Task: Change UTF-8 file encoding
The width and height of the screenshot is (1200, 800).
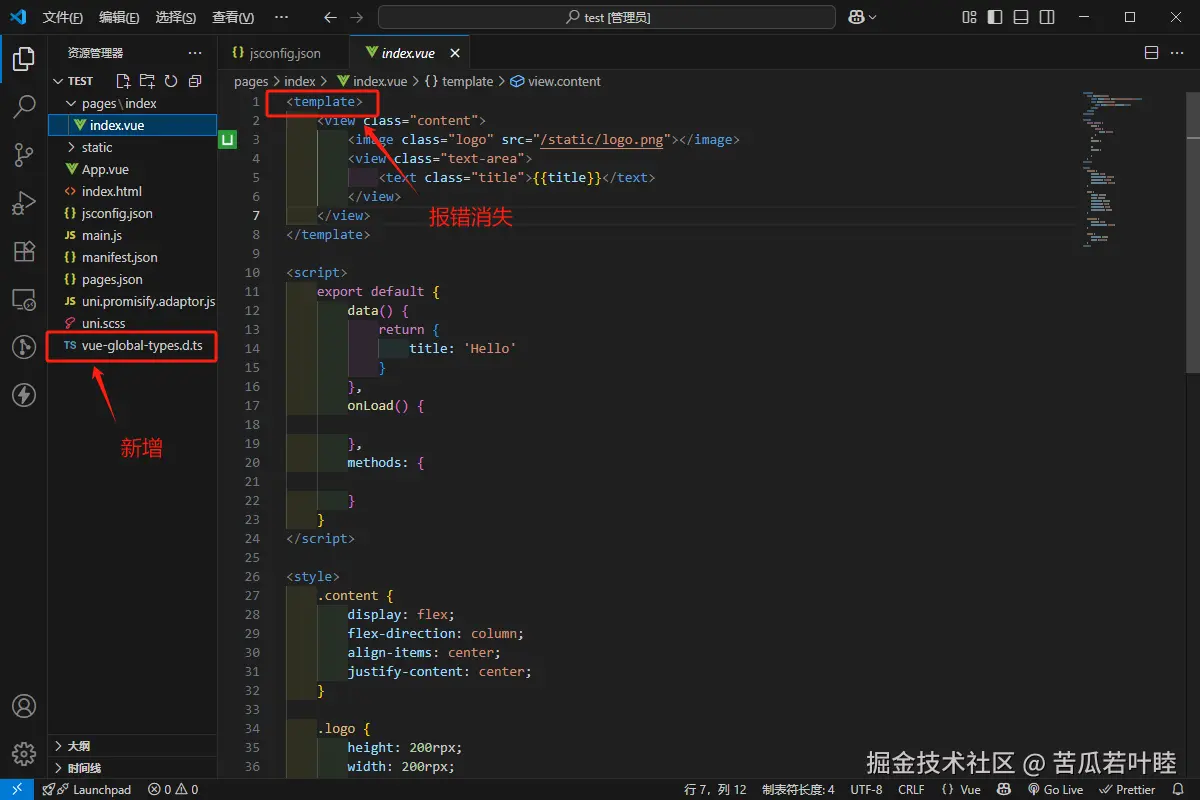Action: pyautogui.click(x=866, y=789)
